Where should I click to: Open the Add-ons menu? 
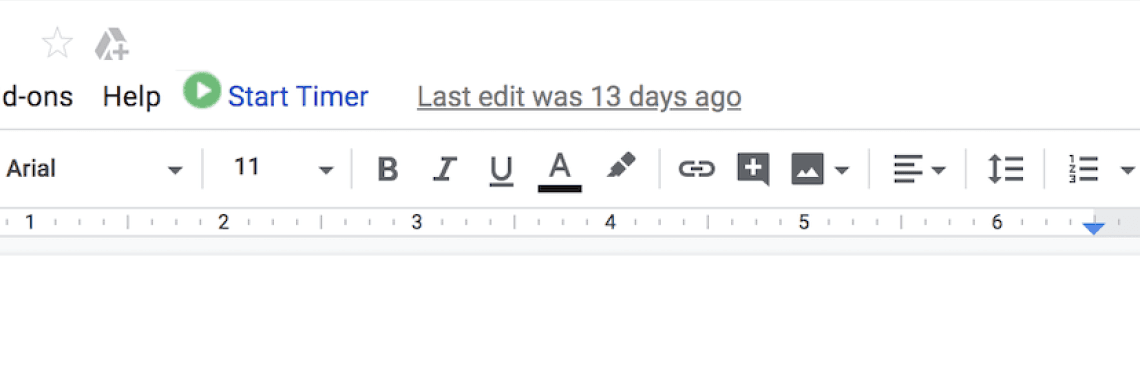[x=36, y=97]
